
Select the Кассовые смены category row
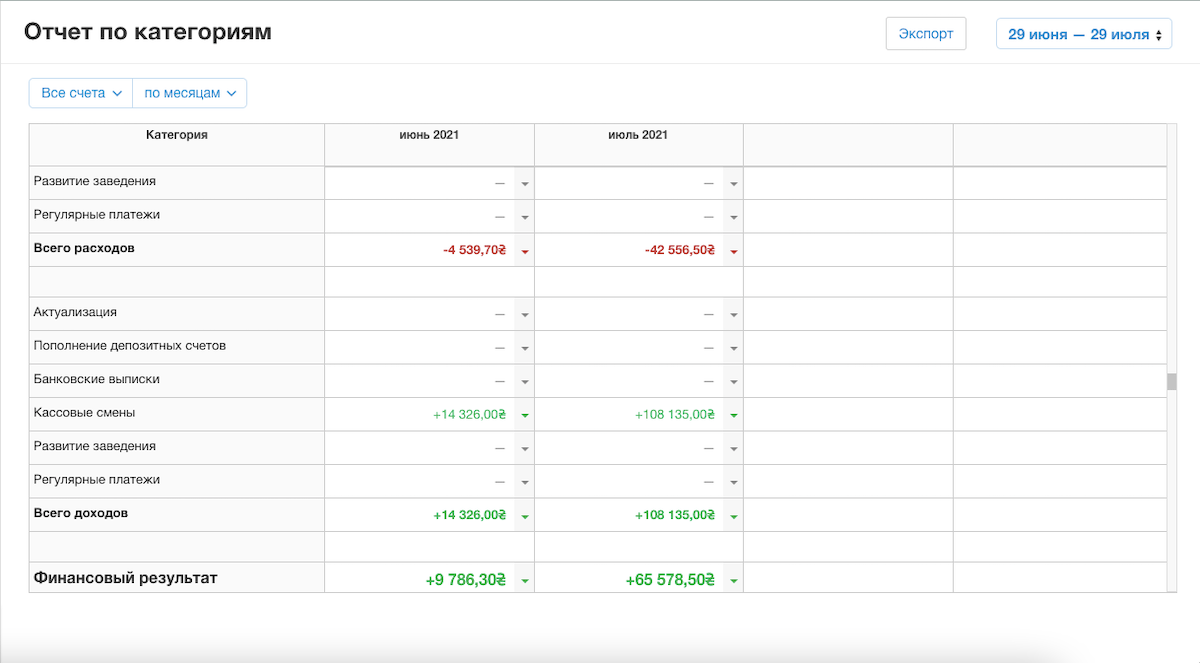(85, 412)
